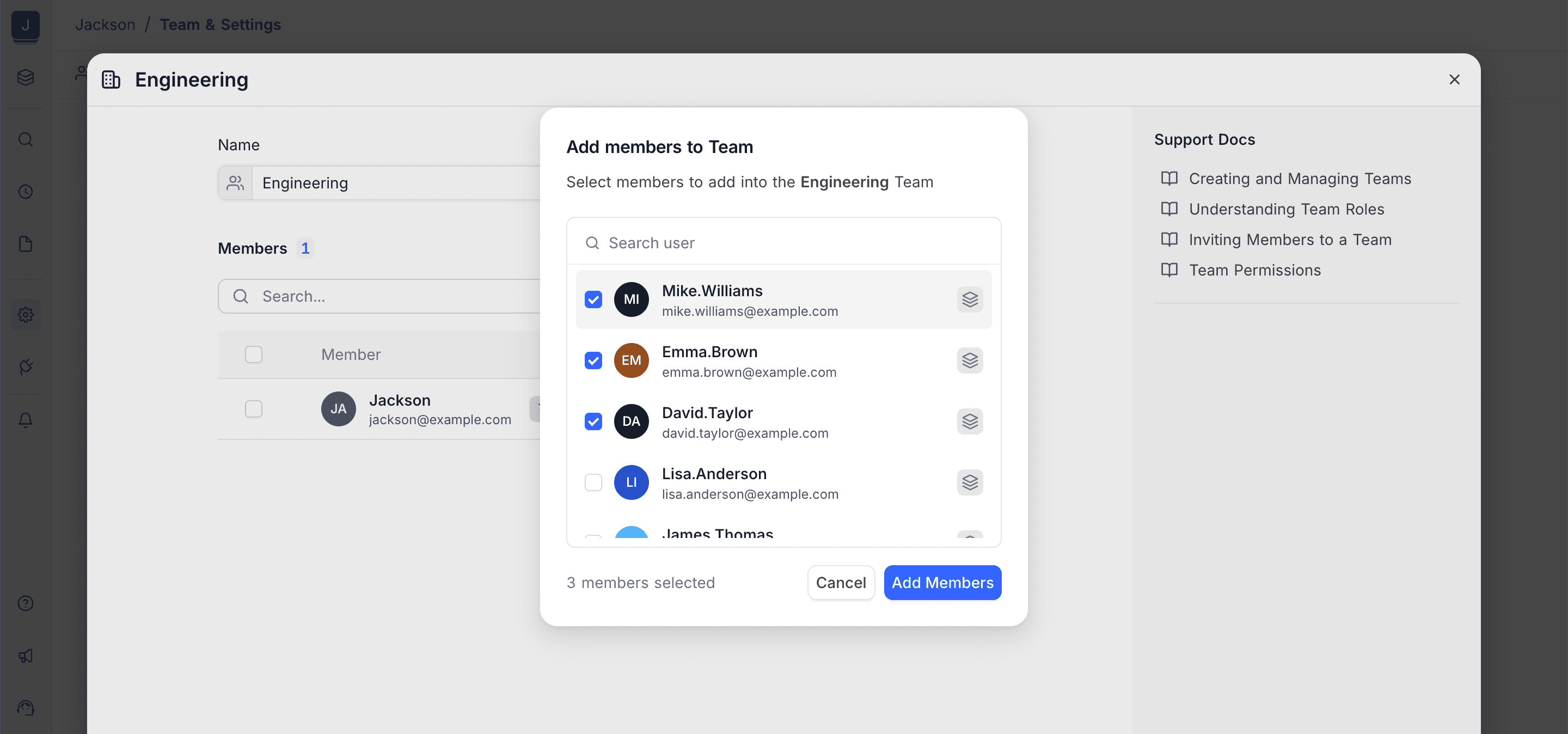Open Creating and Managing Teams doc
This screenshot has height=734, width=1568.
pyautogui.click(x=1299, y=178)
